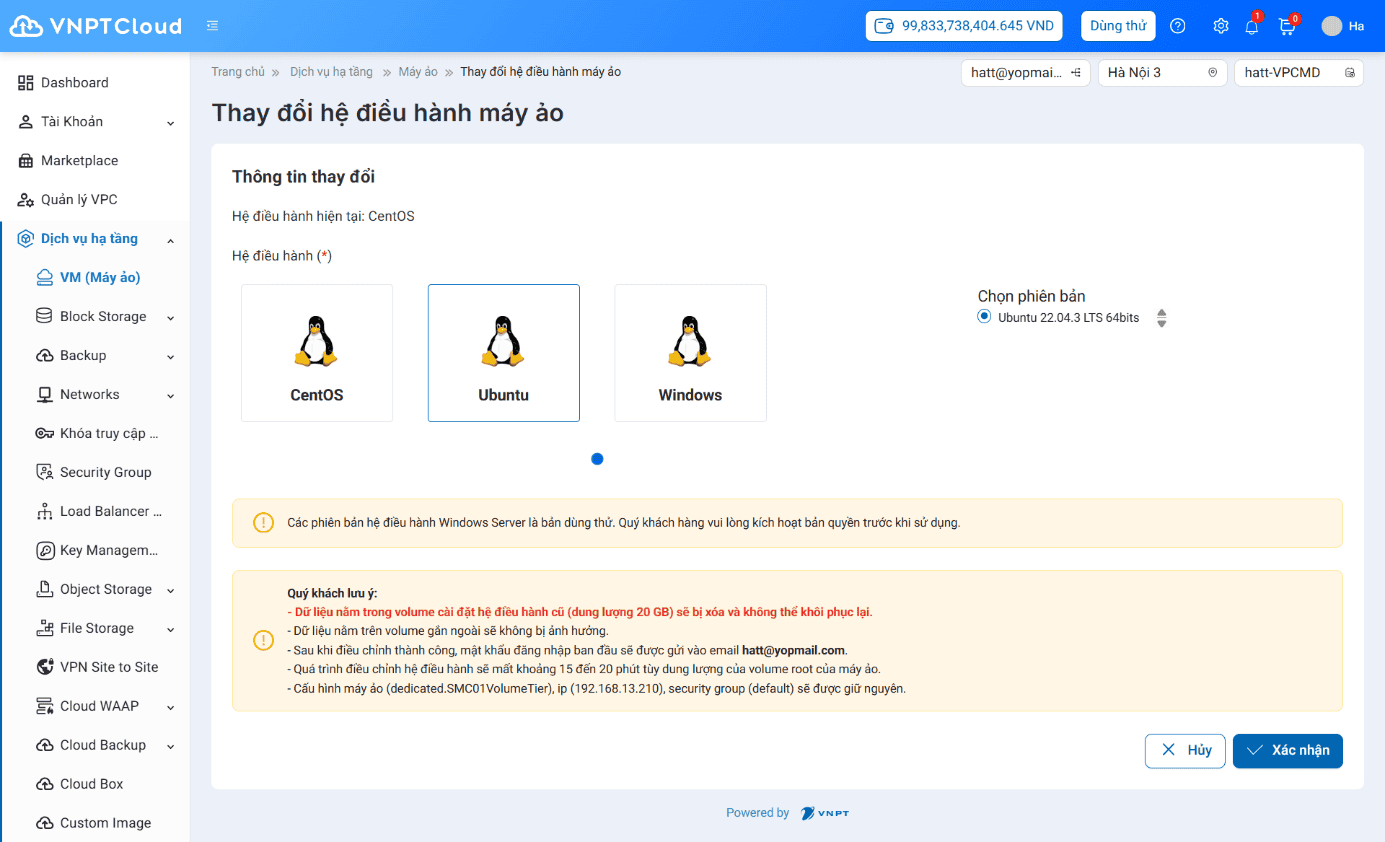1385x842 pixels.
Task: Open the Hà Nội 3 region dropdown
Action: click(x=1162, y=73)
